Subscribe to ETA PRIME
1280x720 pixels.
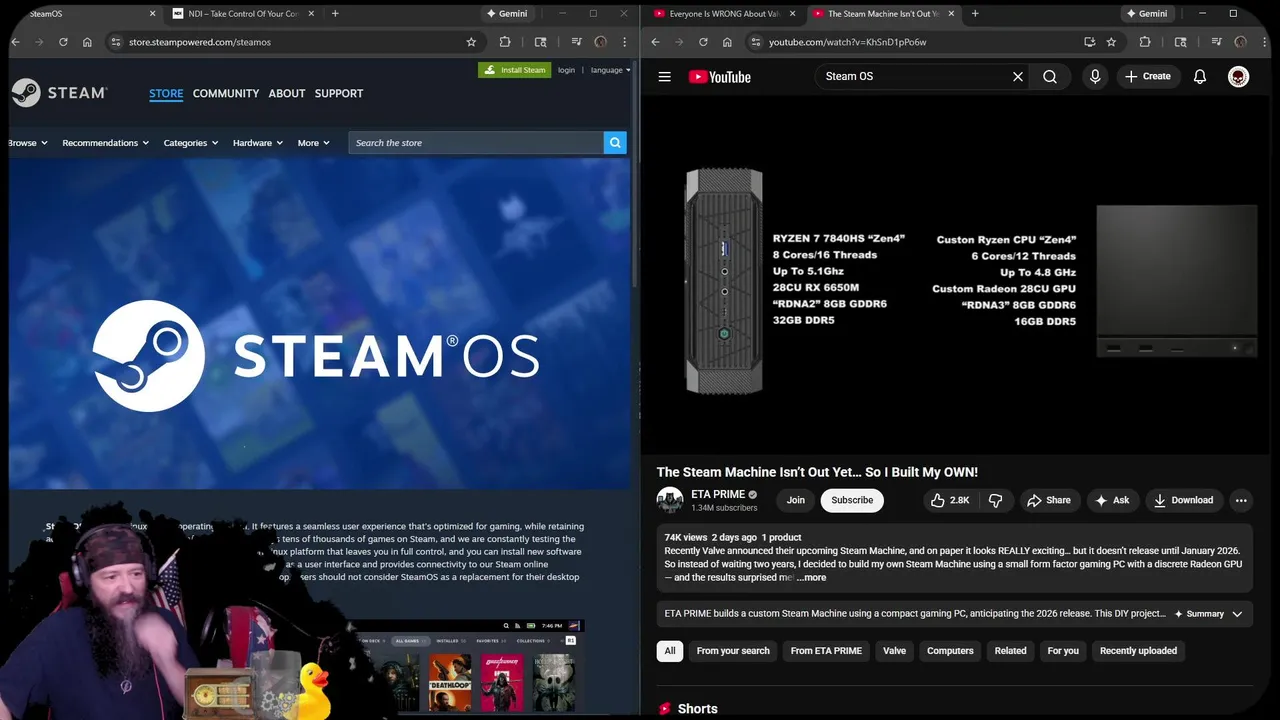(x=852, y=500)
